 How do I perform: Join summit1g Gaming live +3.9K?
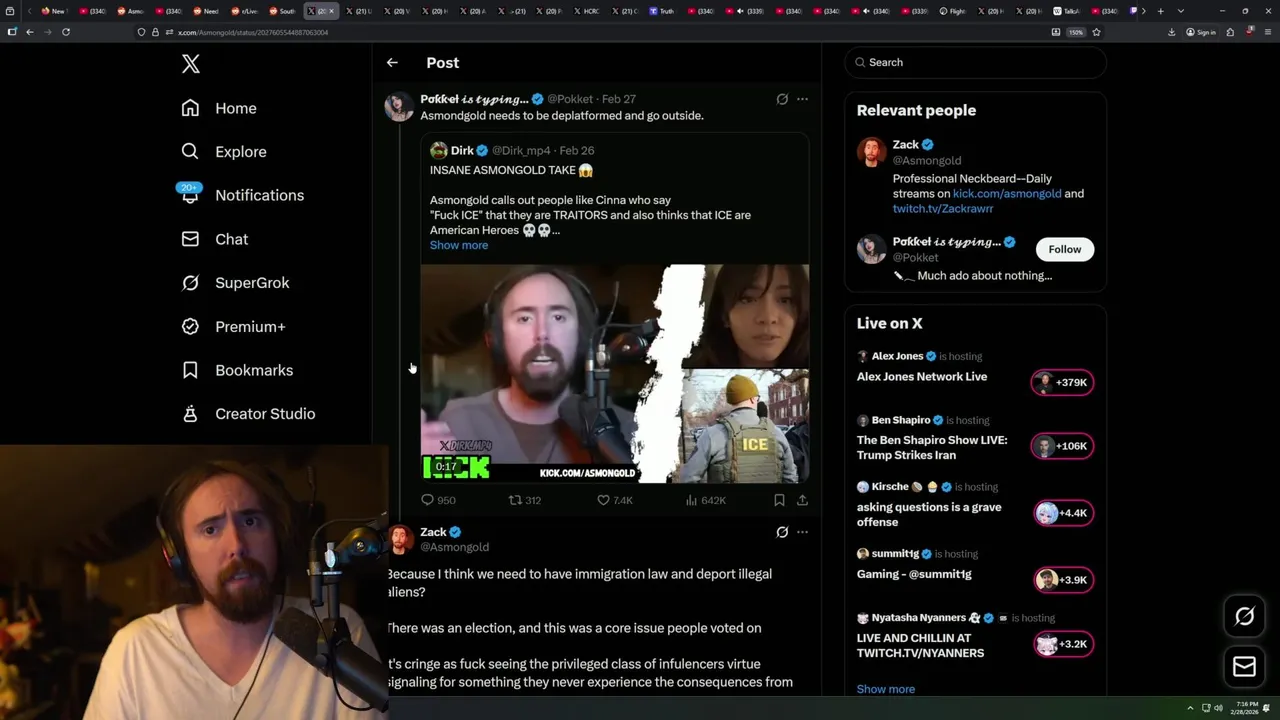coord(1062,580)
